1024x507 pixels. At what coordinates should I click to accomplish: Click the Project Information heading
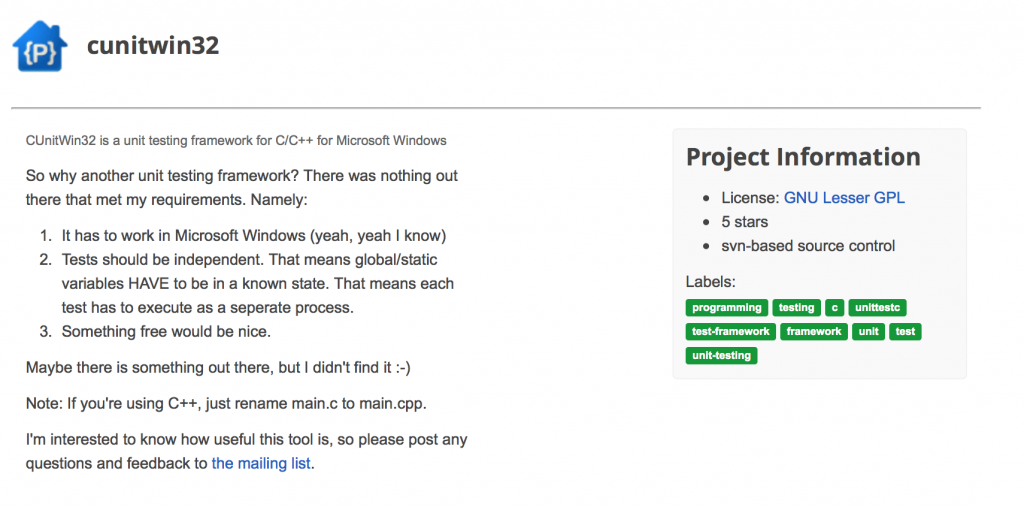click(x=803, y=157)
